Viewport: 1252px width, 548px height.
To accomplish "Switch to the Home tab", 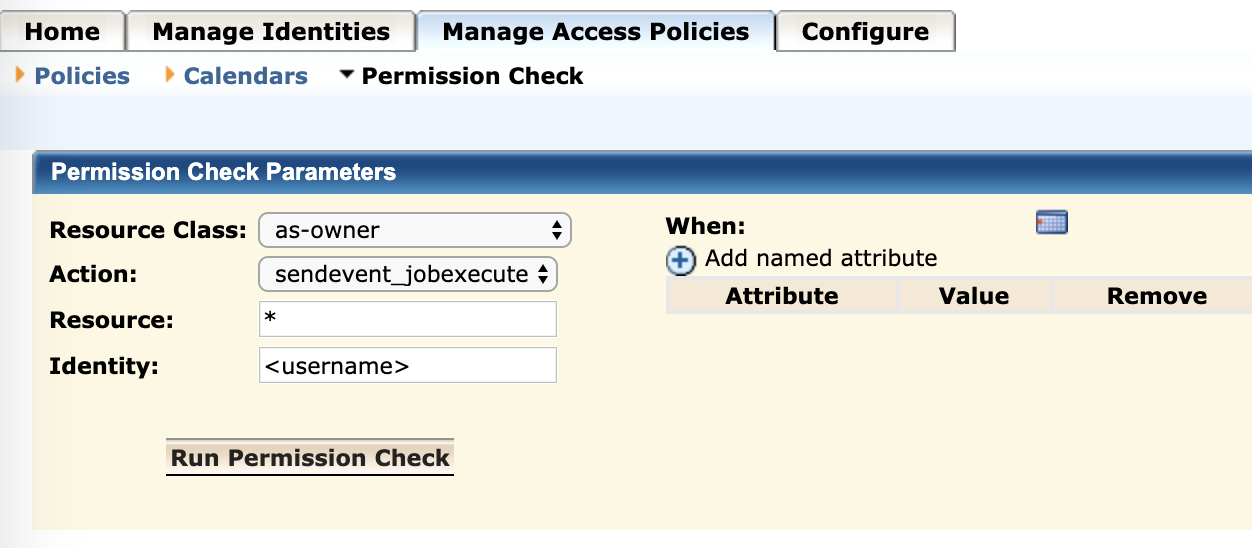I will [62, 31].
